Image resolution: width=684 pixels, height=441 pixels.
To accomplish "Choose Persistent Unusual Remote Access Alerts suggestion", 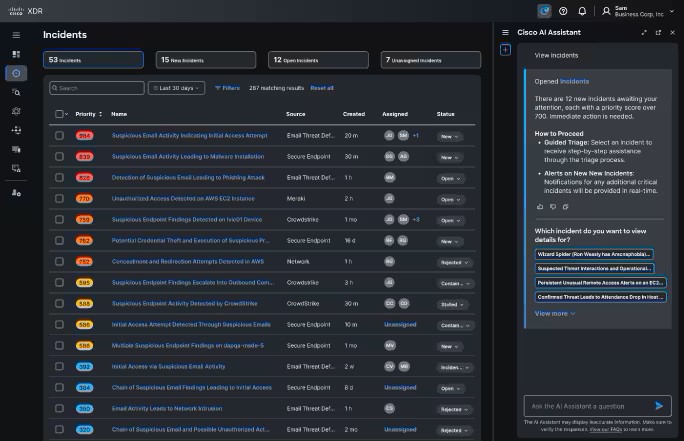I will (x=600, y=283).
